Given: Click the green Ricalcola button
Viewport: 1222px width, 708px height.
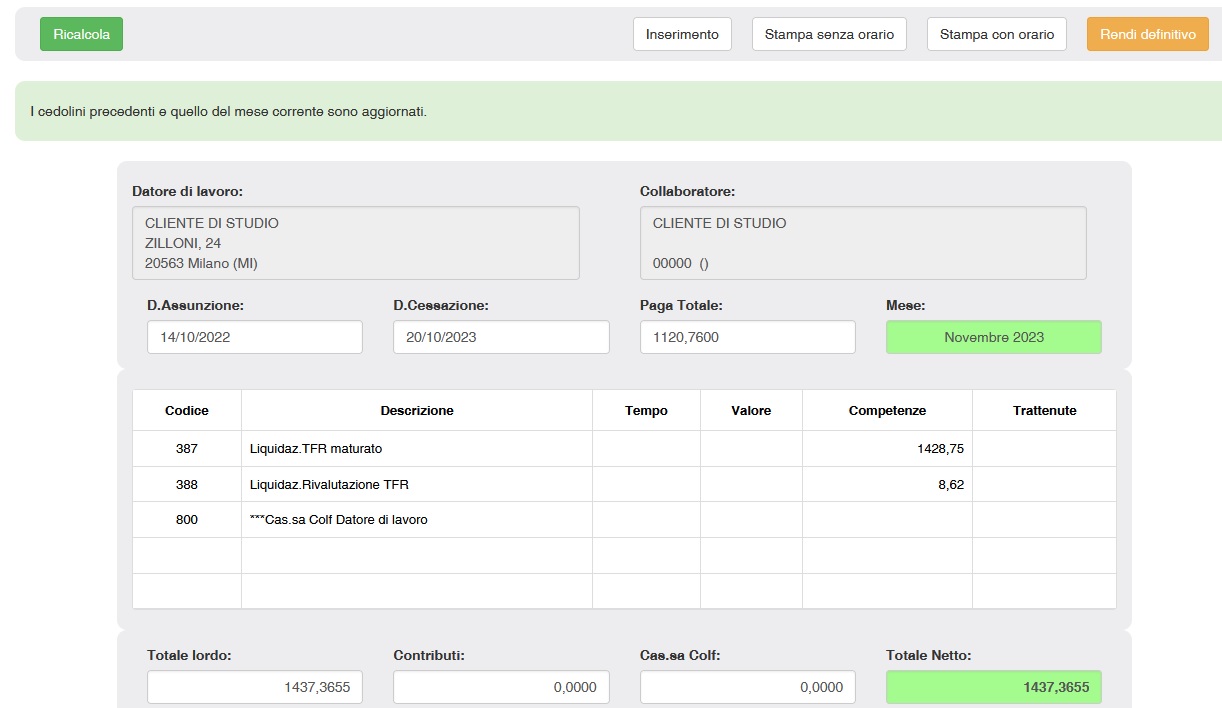Looking at the screenshot, I should (81, 34).
